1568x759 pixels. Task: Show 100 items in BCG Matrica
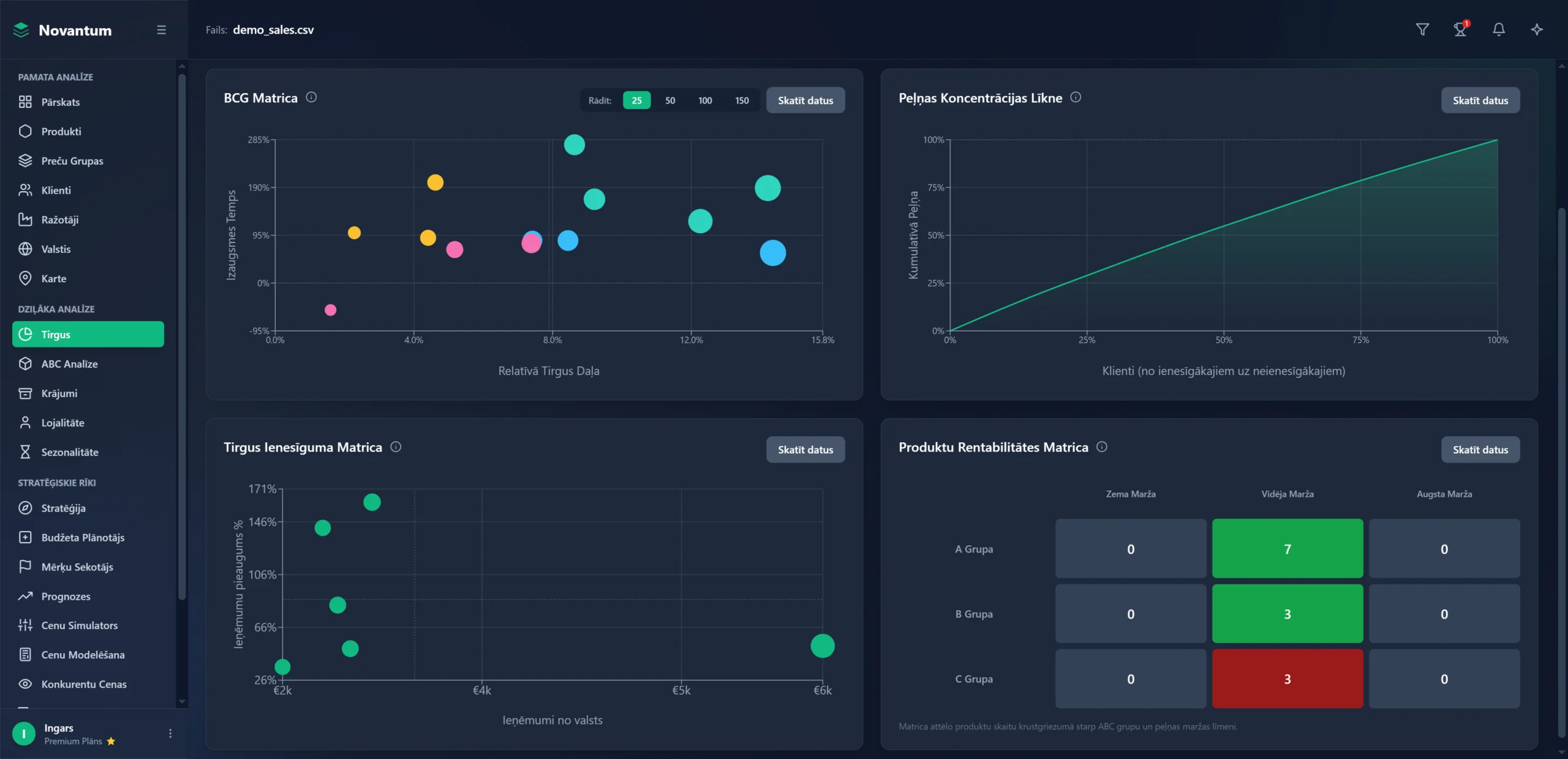click(705, 100)
